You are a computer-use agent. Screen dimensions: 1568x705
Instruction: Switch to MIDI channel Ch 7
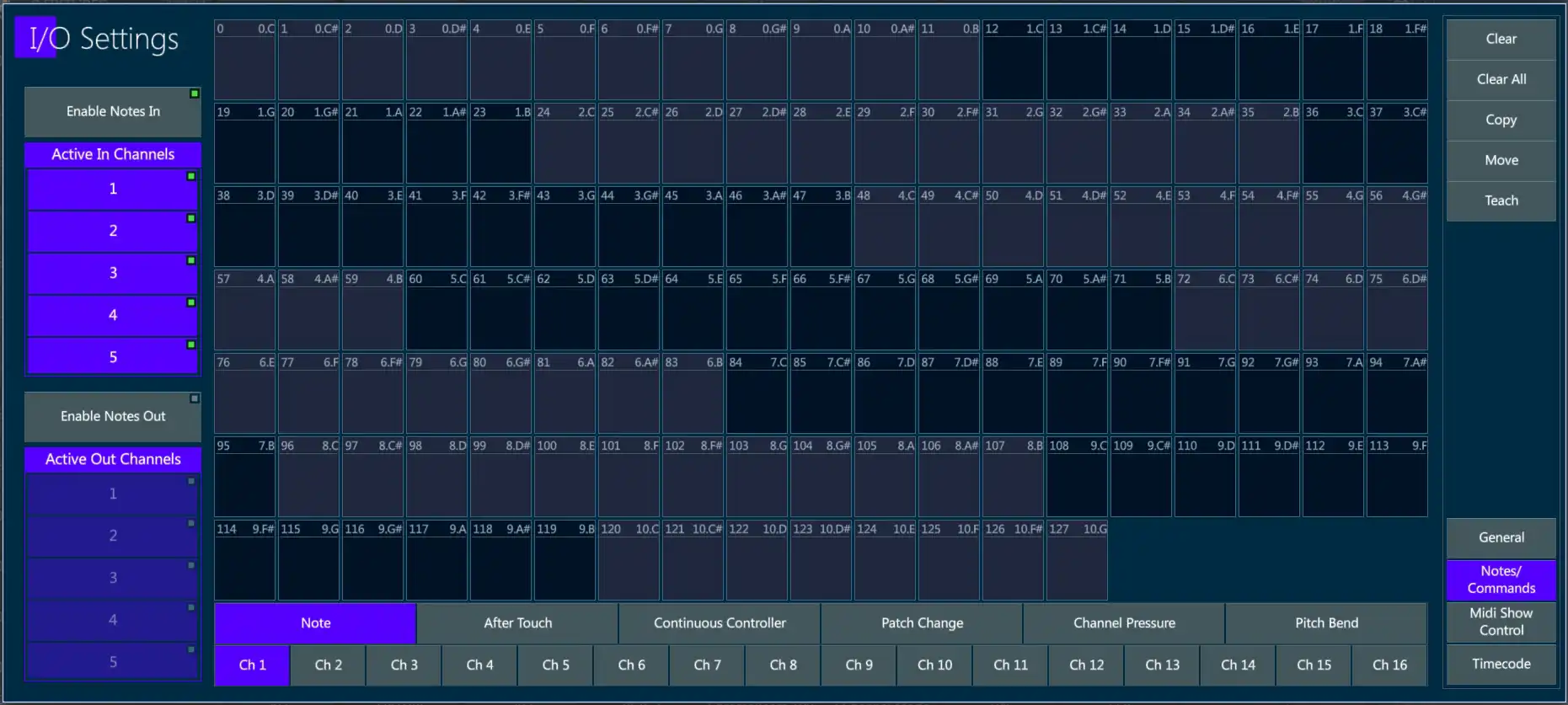(707, 665)
